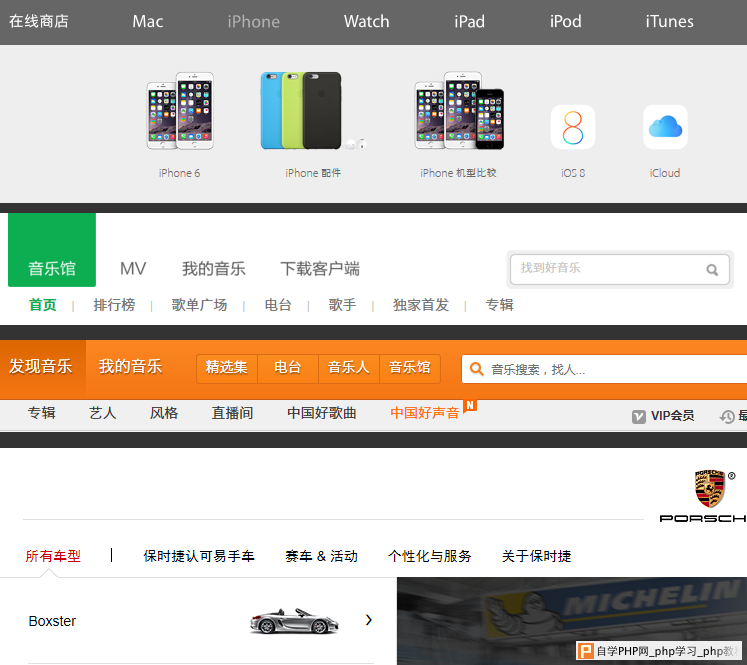Image resolution: width=747 pixels, height=665 pixels.
Task: Open 在线商店 in Apple nav
Action: pos(39,21)
